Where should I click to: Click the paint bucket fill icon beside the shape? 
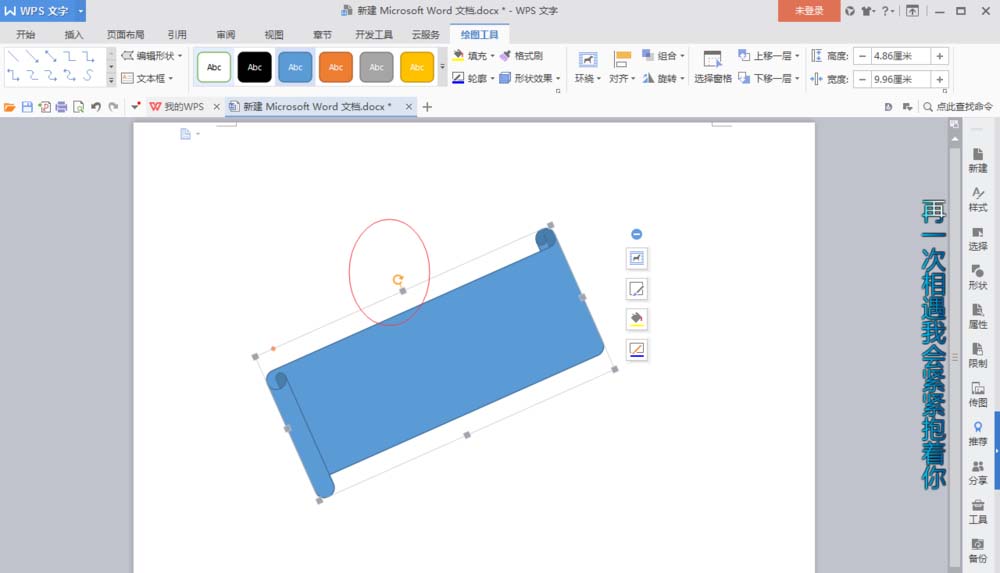coord(636,319)
